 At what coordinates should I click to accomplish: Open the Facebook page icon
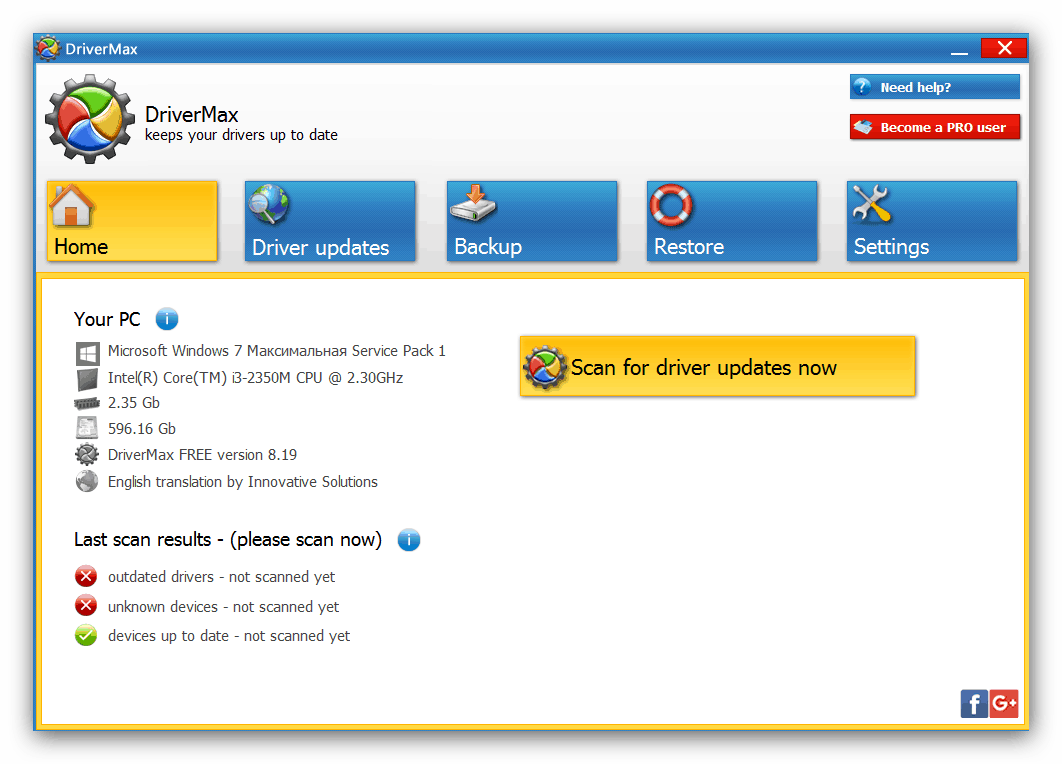point(973,703)
